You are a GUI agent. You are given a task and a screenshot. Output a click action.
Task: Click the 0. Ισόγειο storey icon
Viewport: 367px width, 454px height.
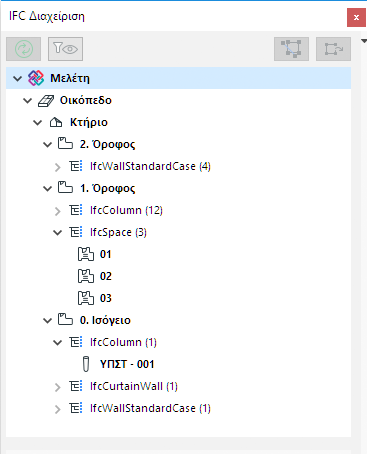[65, 319]
